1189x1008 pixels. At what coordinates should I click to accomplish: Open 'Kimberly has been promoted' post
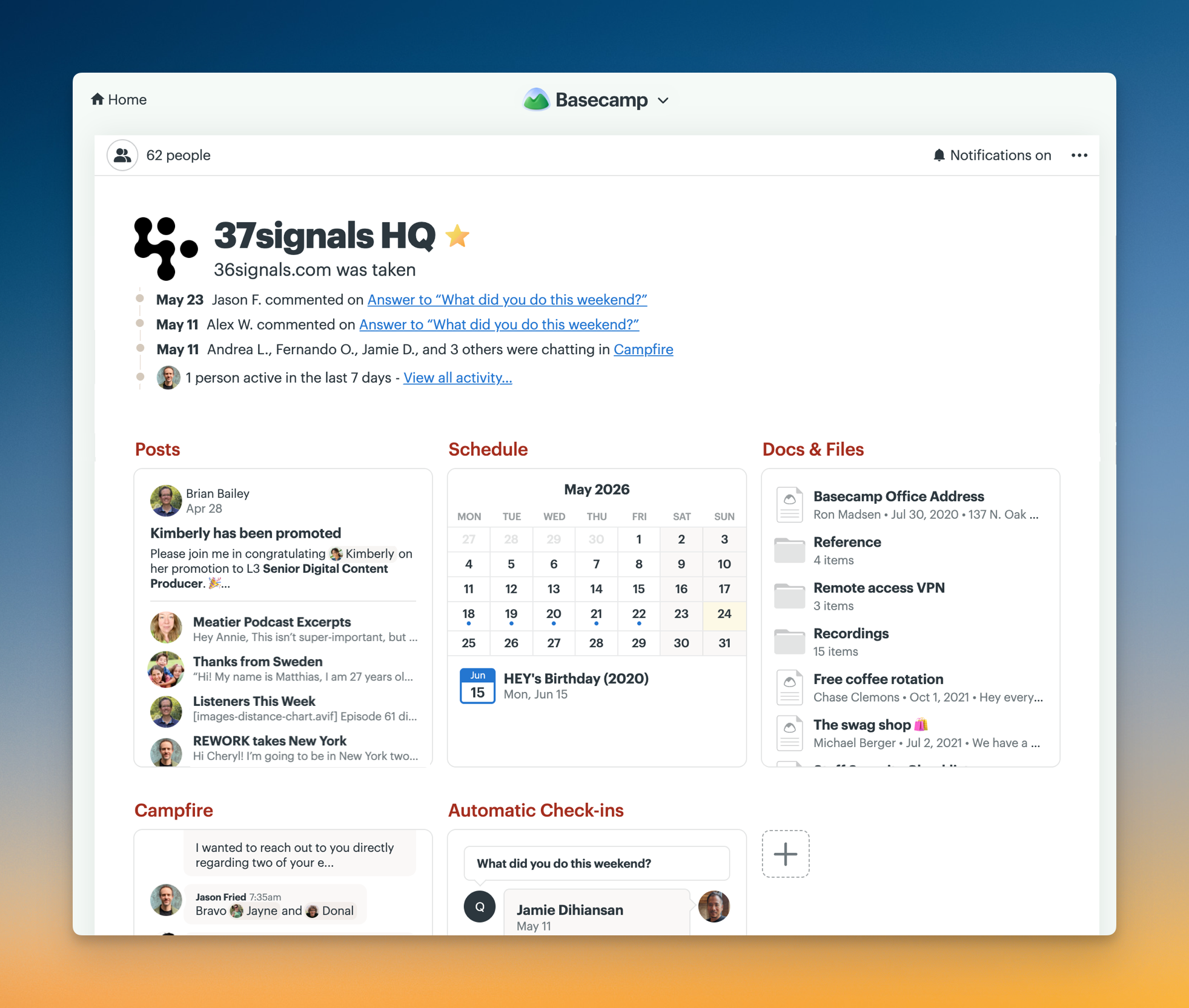click(245, 533)
